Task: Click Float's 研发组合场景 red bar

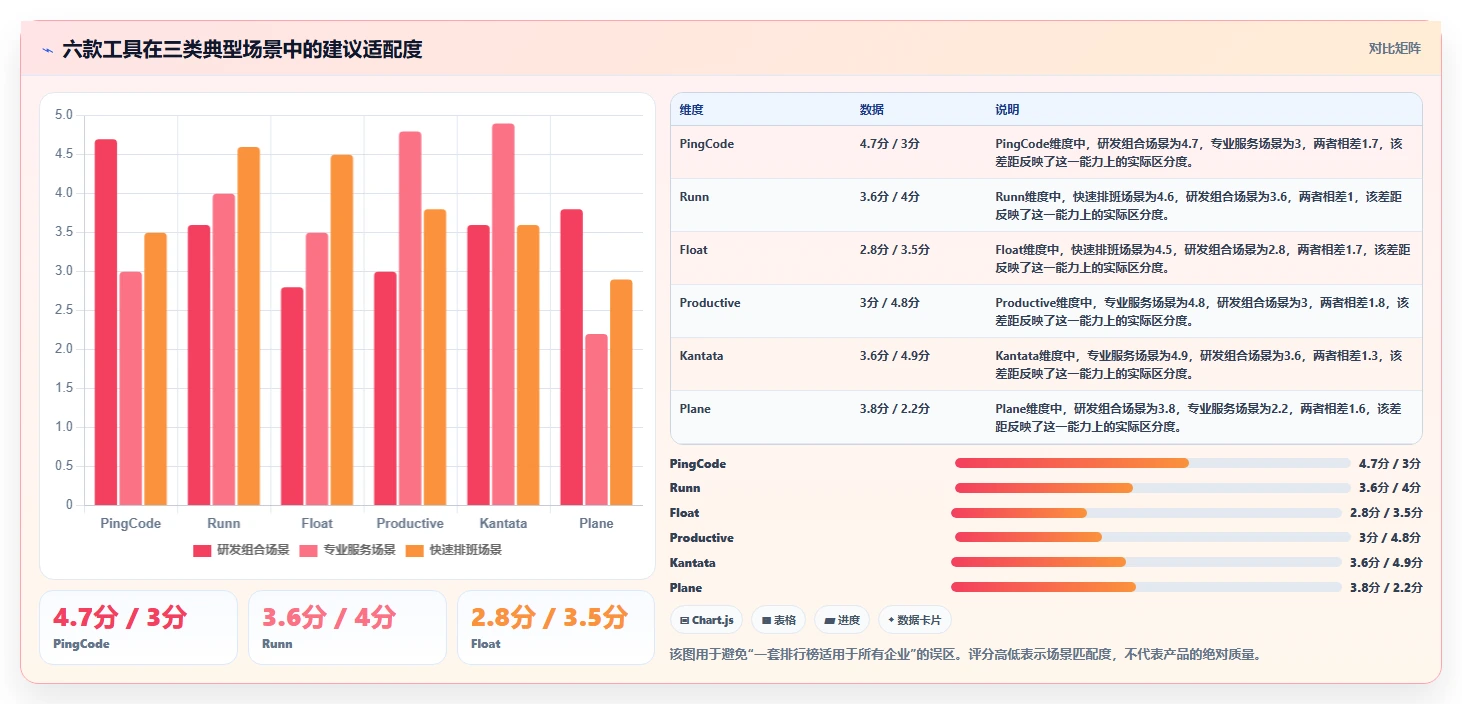Action: [292, 396]
